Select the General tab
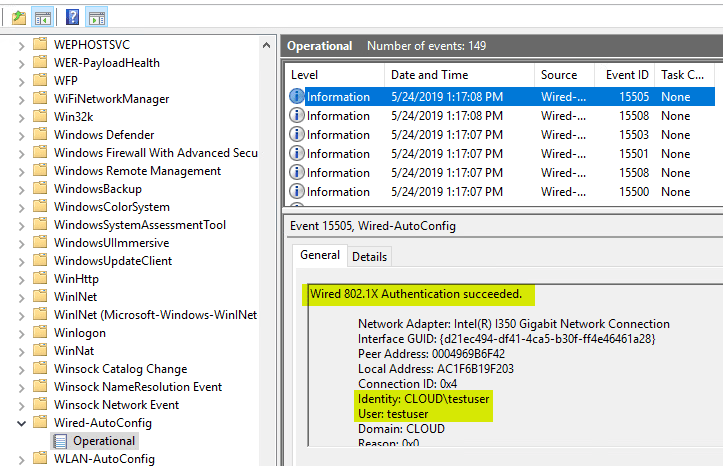The height and width of the screenshot is (466, 723). (x=320, y=256)
